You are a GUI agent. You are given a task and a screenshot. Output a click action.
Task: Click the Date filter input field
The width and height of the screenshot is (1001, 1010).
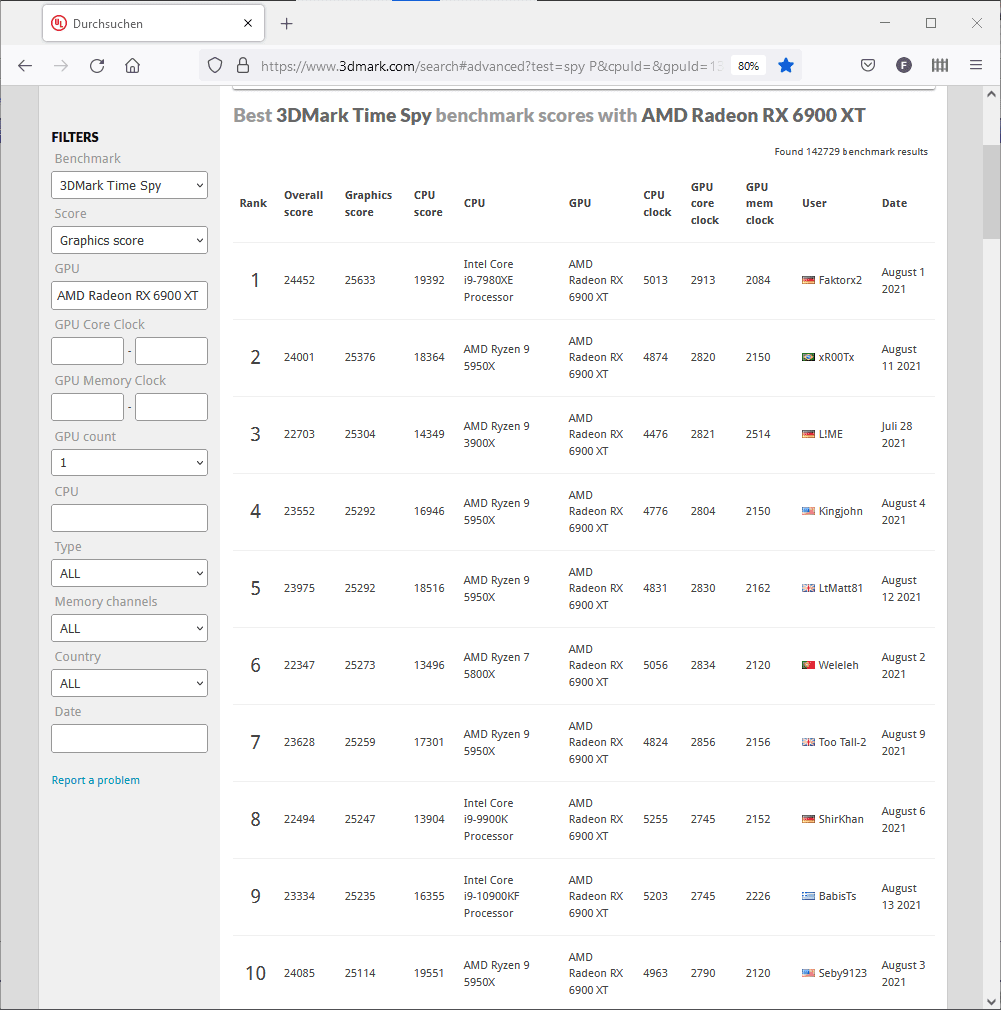129,739
